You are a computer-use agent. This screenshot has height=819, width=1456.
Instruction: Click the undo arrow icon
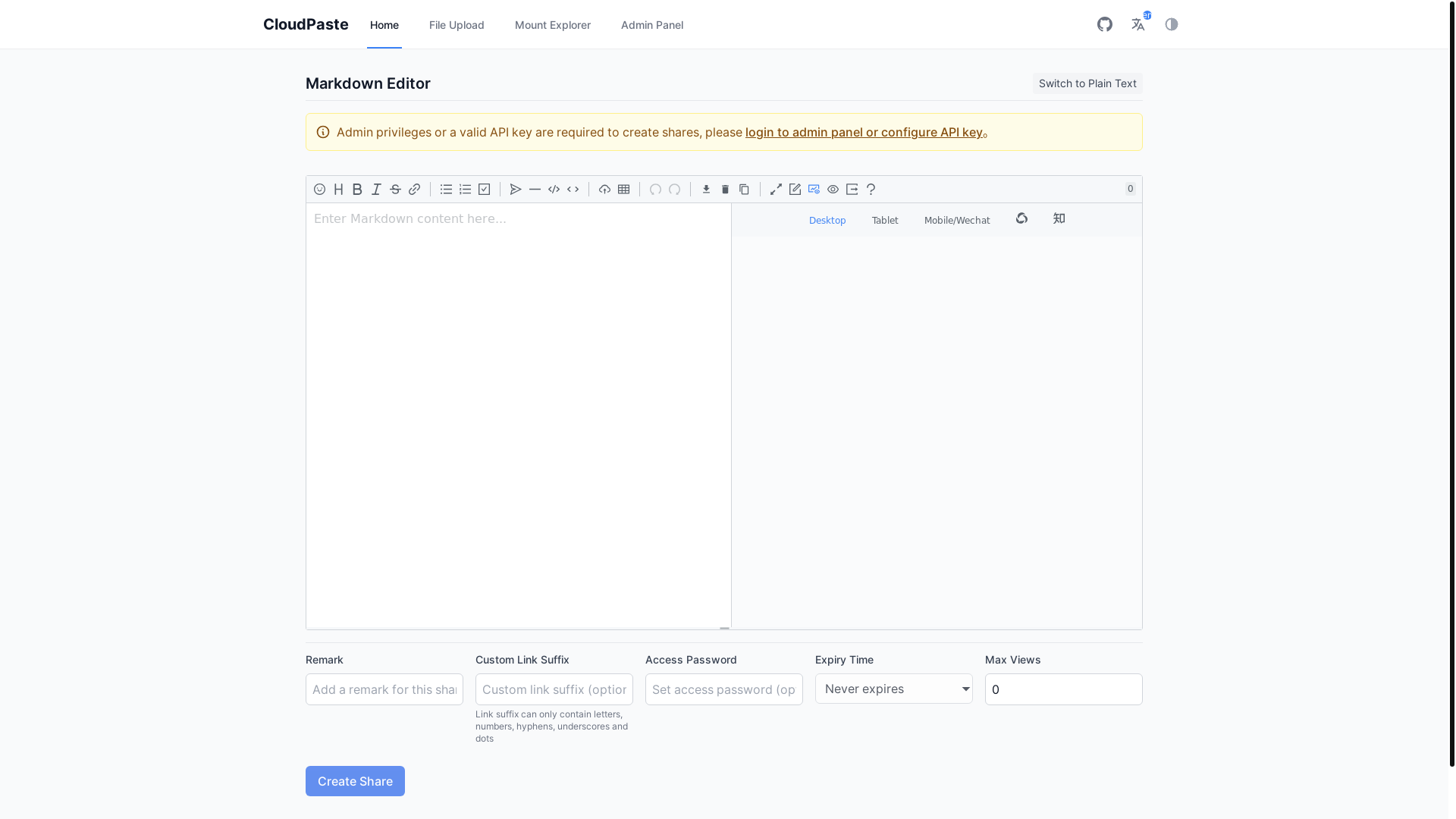point(655,190)
